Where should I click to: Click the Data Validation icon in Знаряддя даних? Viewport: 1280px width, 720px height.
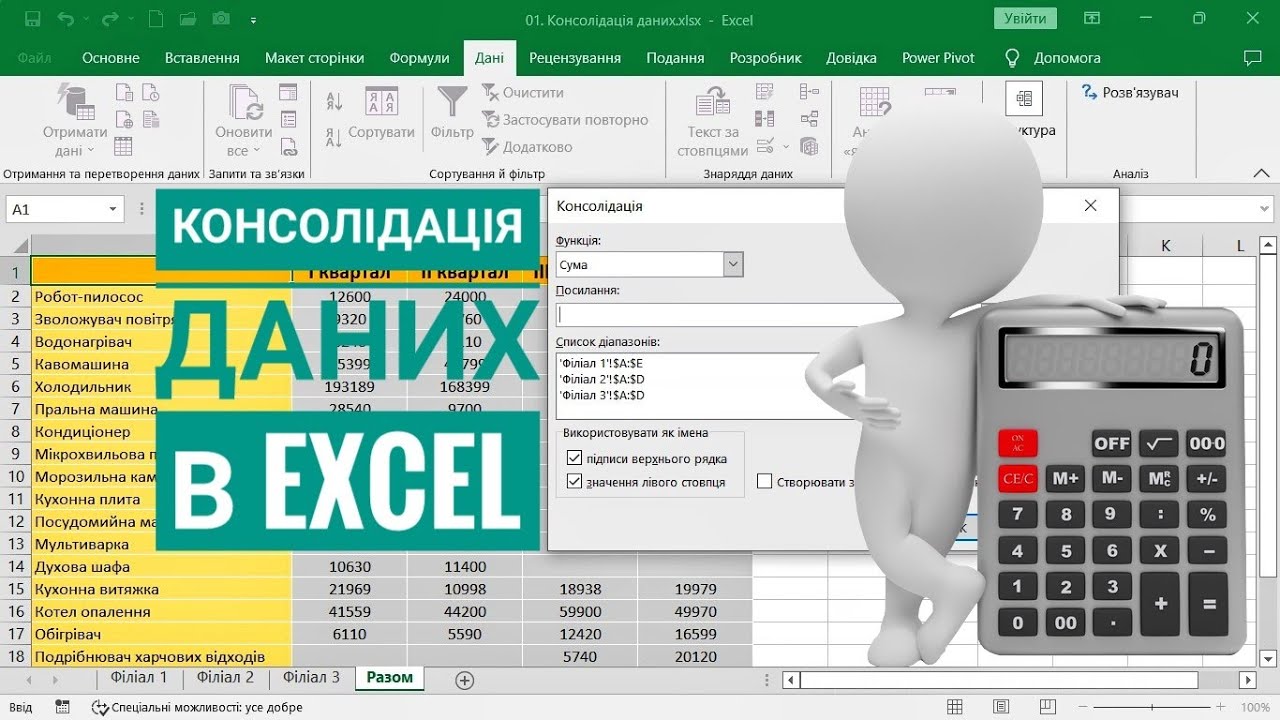[x=764, y=146]
